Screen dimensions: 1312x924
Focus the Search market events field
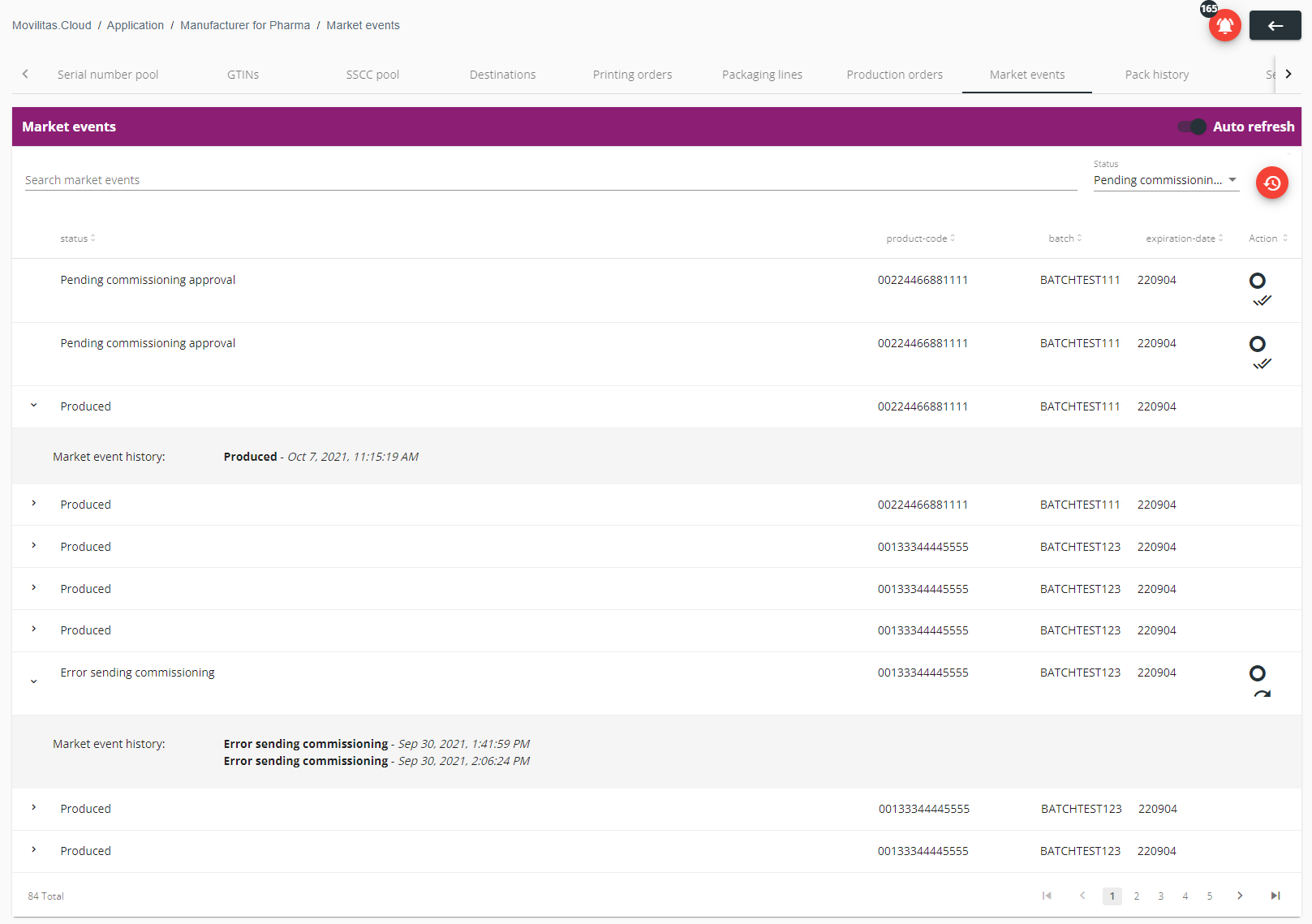551,180
